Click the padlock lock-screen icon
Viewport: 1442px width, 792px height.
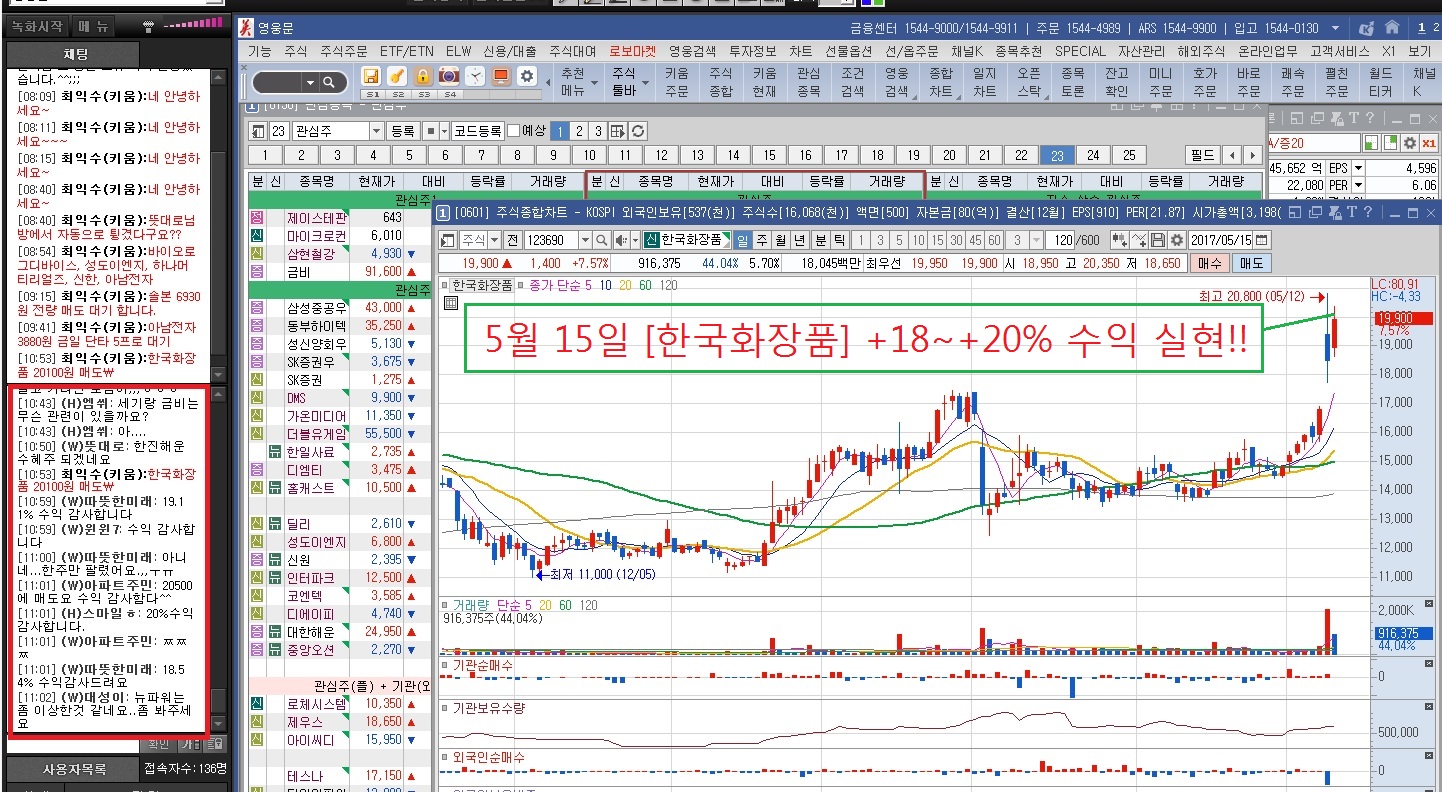coord(423,76)
